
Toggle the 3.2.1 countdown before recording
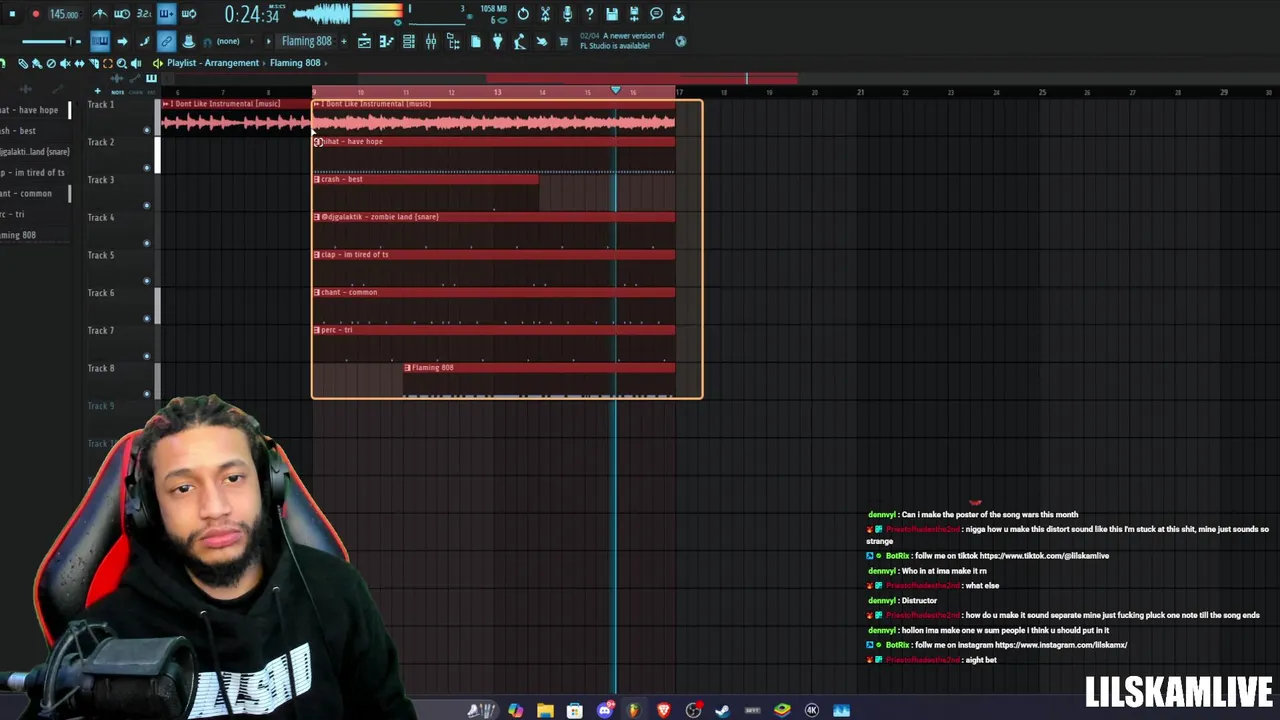pyautogui.click(x=144, y=14)
